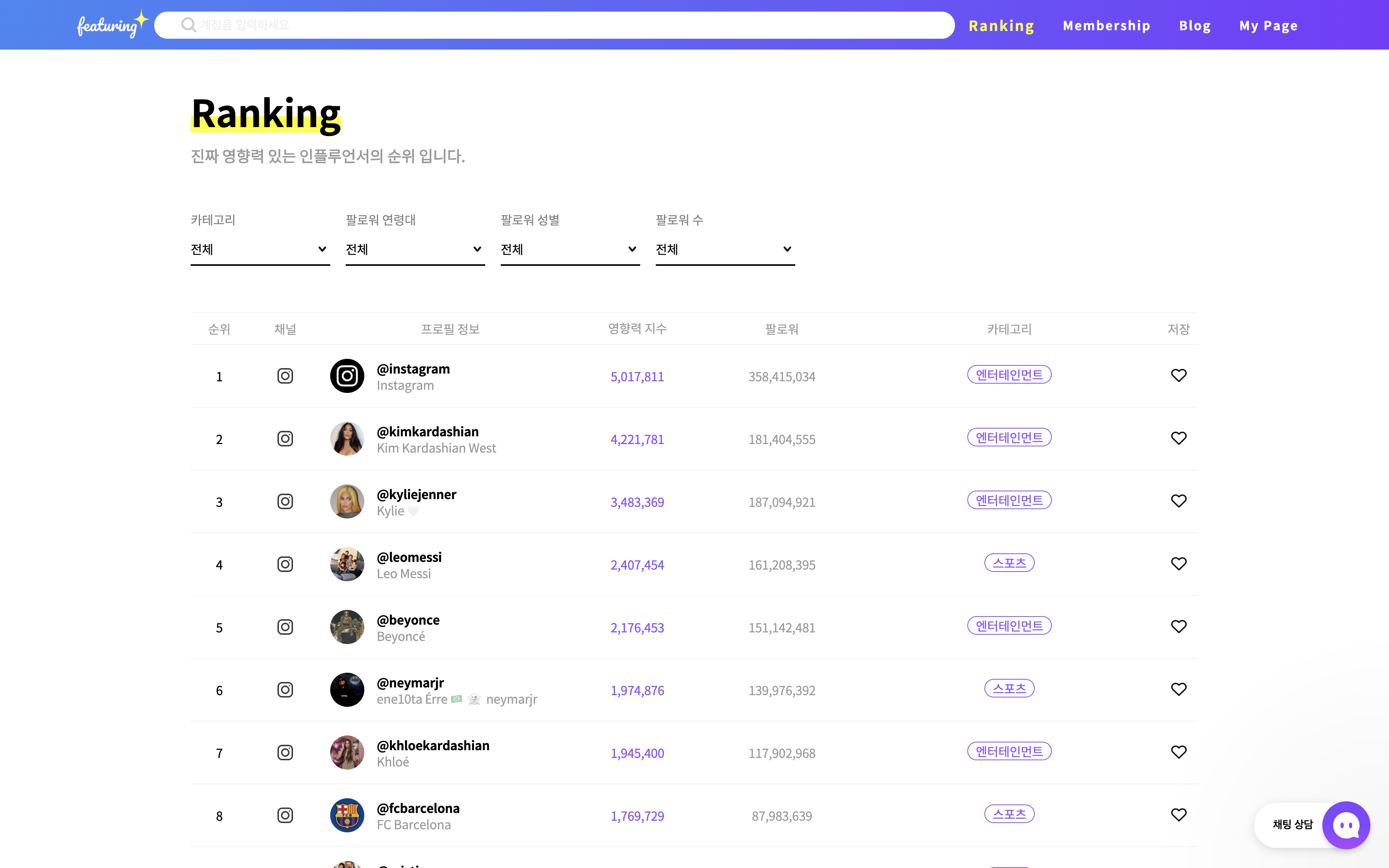The image size is (1389, 868).
Task: Open the @kimkardashian account link
Action: tap(427, 432)
